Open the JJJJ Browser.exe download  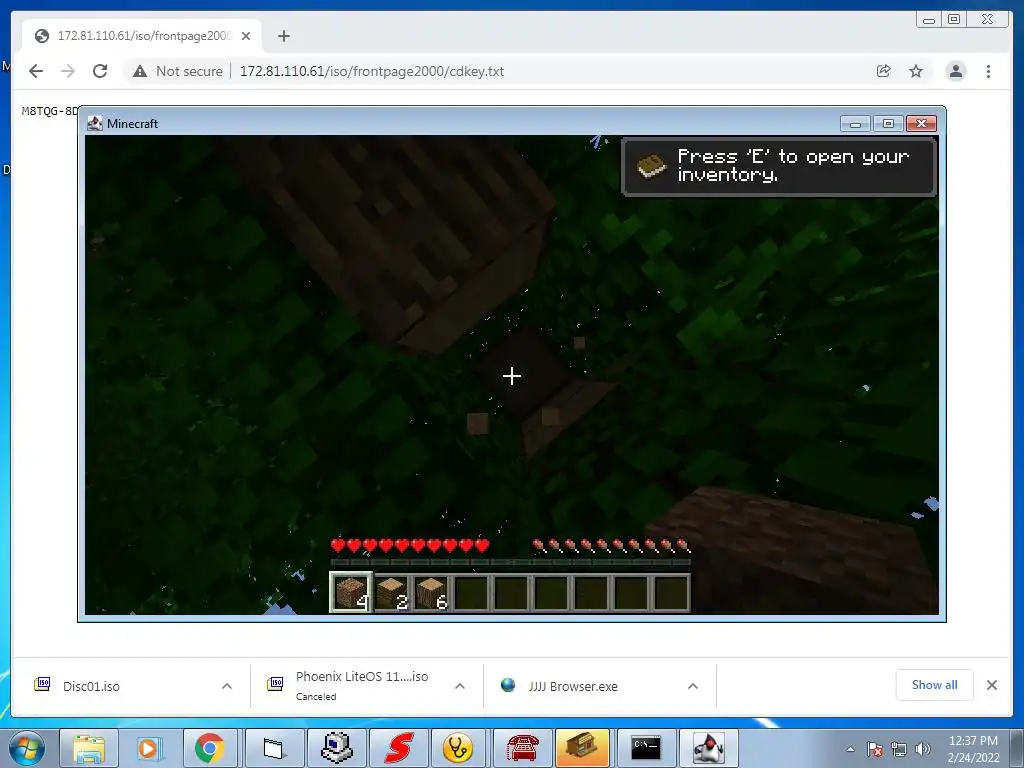point(573,686)
